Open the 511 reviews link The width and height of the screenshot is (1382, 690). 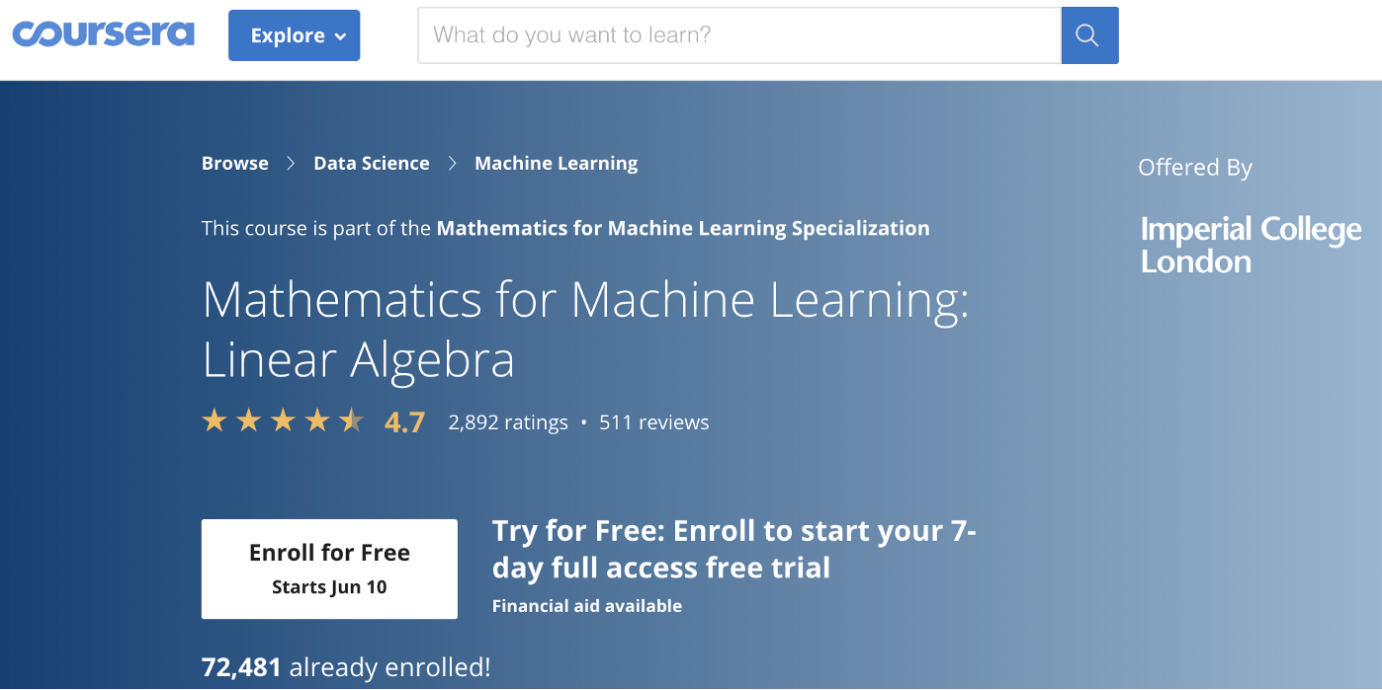click(x=654, y=422)
